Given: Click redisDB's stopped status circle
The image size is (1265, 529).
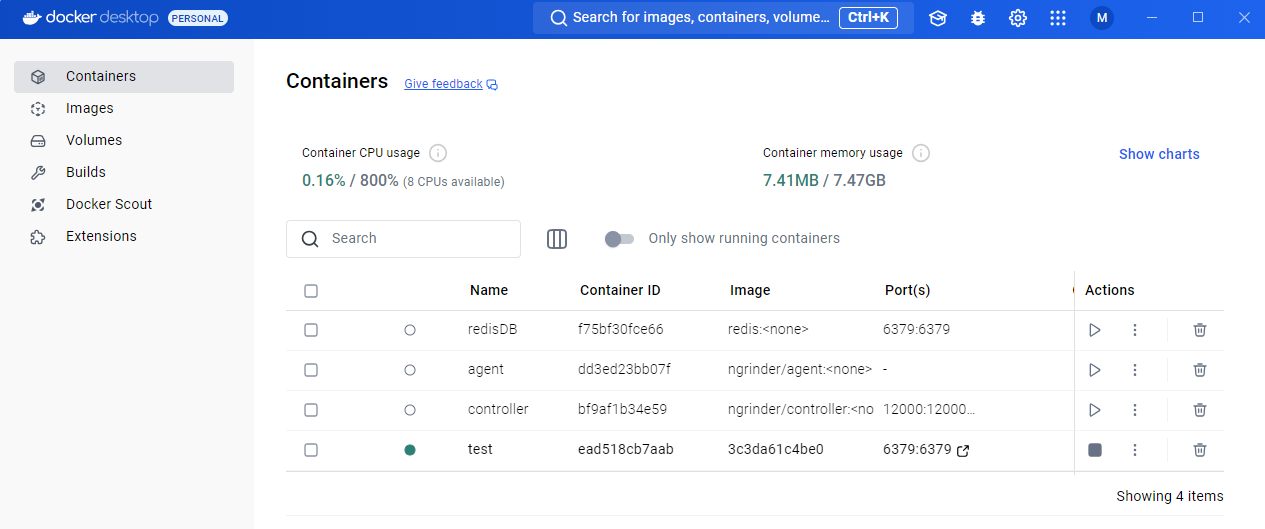Looking at the screenshot, I should (x=410, y=330).
